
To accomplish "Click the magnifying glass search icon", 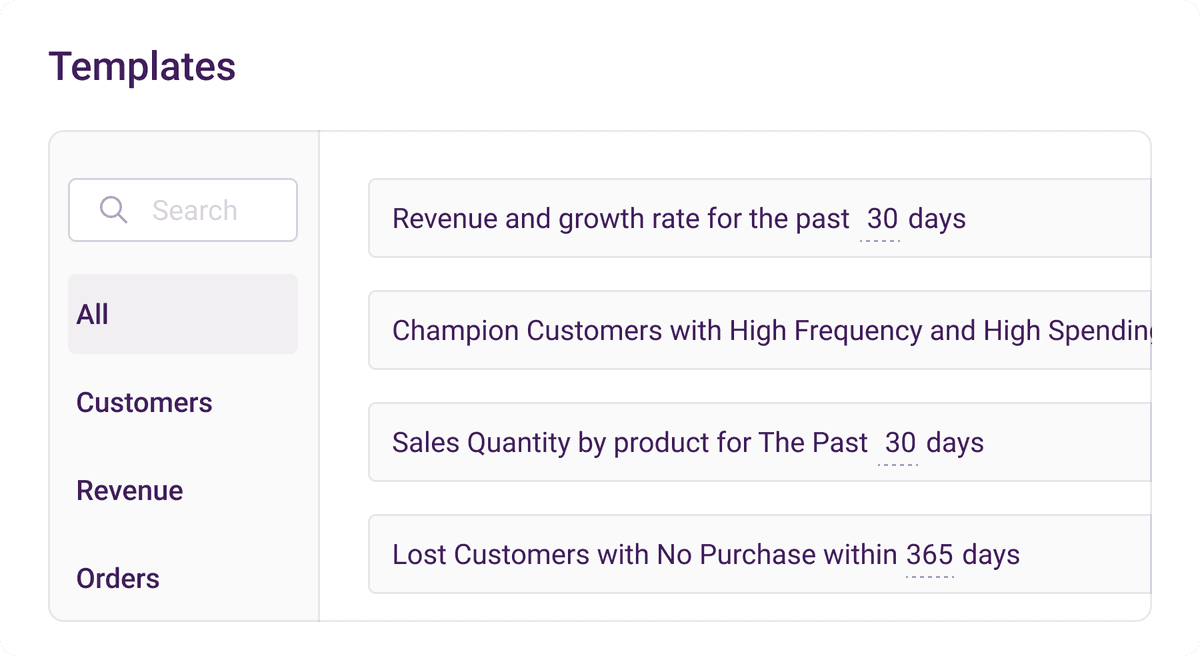I will click(x=114, y=210).
